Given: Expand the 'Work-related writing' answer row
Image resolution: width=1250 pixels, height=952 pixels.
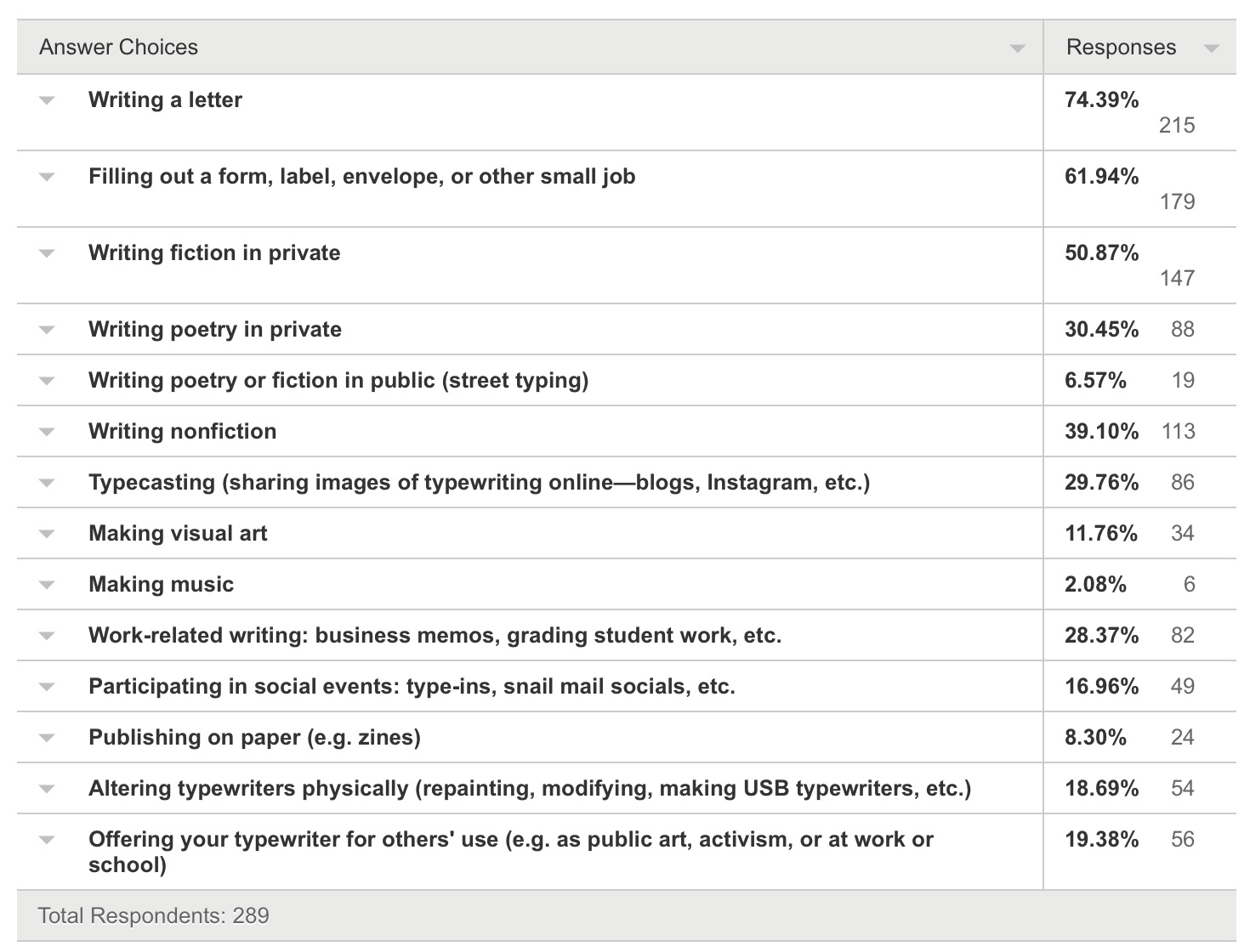Looking at the screenshot, I should pyautogui.click(x=45, y=635).
